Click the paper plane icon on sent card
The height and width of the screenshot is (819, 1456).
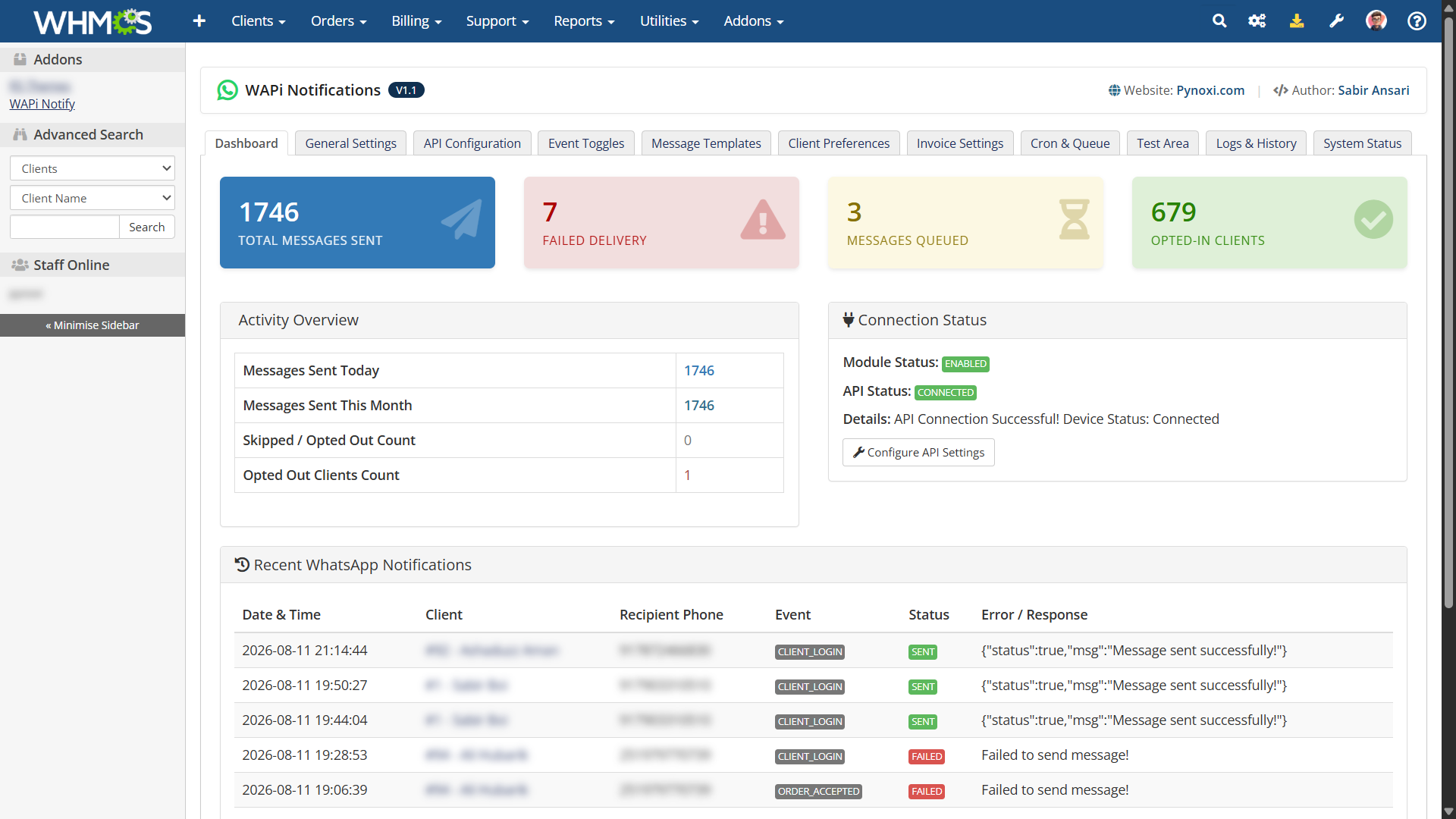point(462,219)
